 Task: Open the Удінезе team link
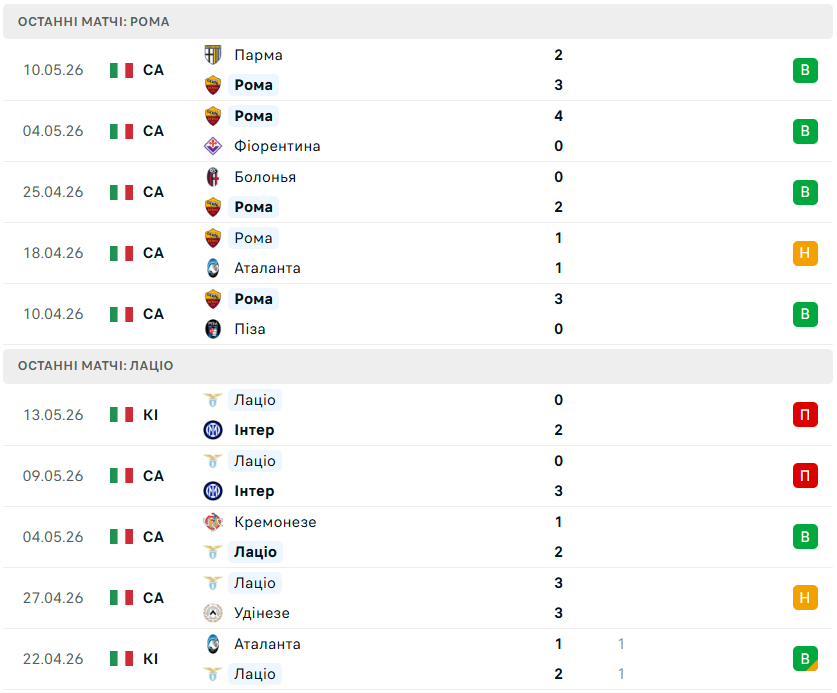[x=262, y=613]
